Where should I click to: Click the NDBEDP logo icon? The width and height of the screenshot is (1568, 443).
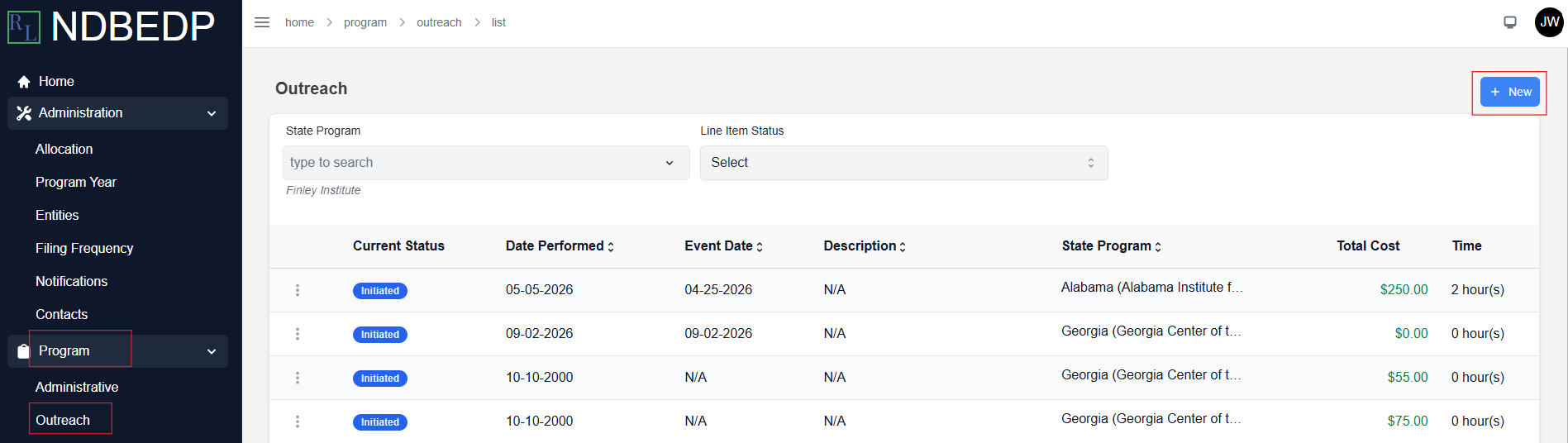tap(23, 27)
